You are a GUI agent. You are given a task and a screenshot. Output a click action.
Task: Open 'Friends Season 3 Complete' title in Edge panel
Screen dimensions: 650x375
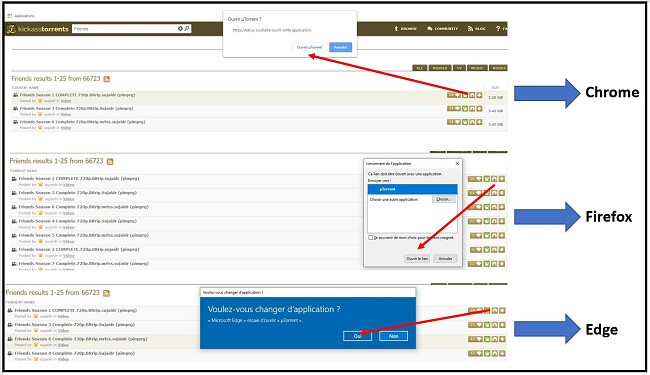click(75, 324)
